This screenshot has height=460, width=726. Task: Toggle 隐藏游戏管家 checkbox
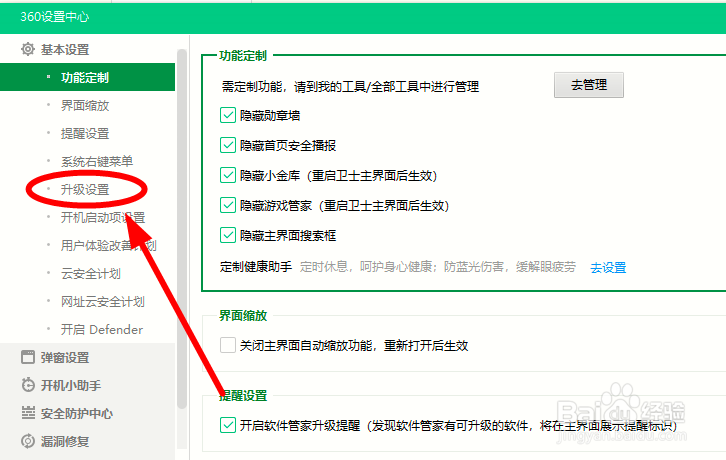(228, 205)
